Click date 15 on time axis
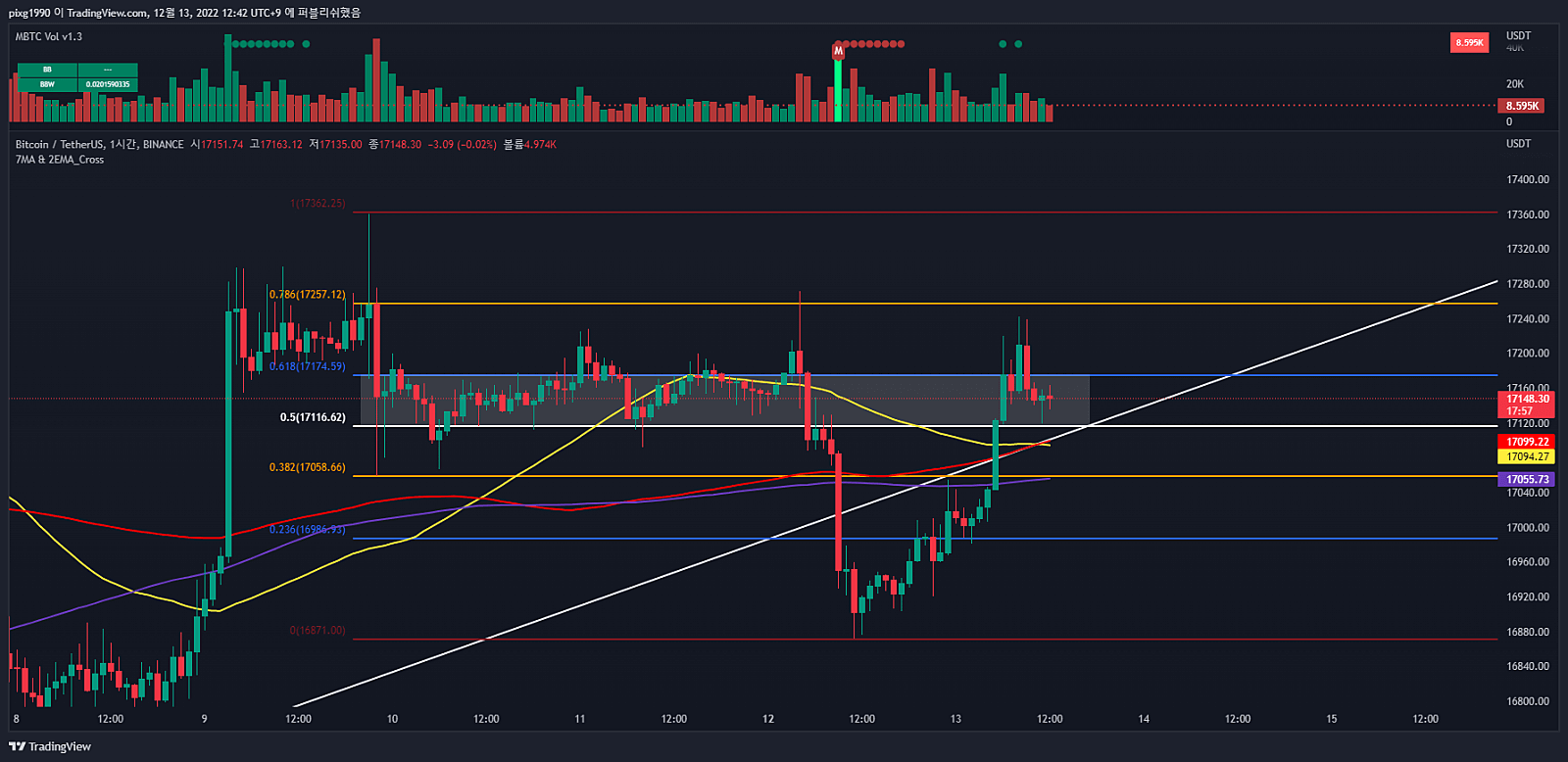1568x762 pixels. tap(1332, 719)
